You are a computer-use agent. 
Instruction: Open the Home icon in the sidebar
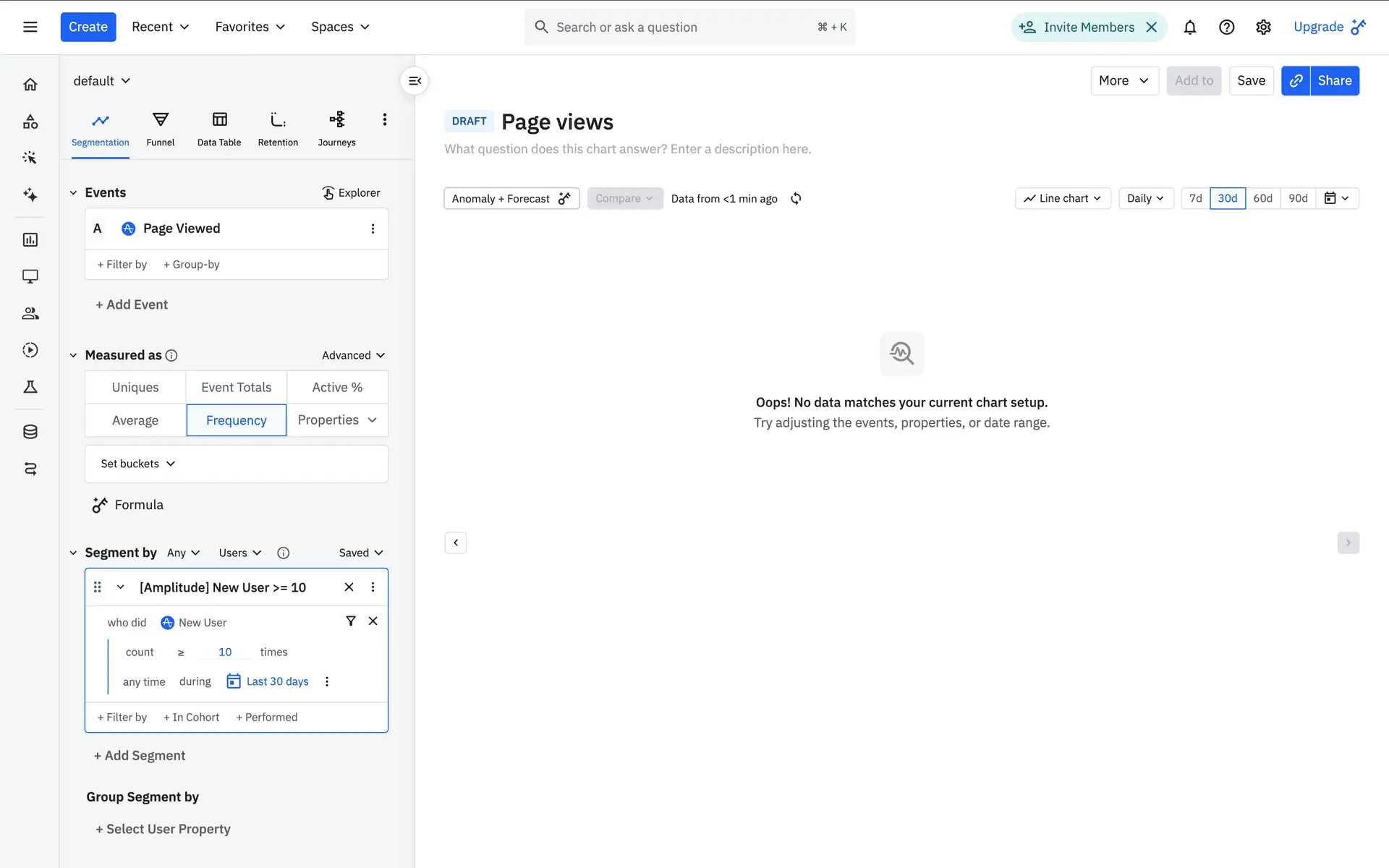point(30,85)
